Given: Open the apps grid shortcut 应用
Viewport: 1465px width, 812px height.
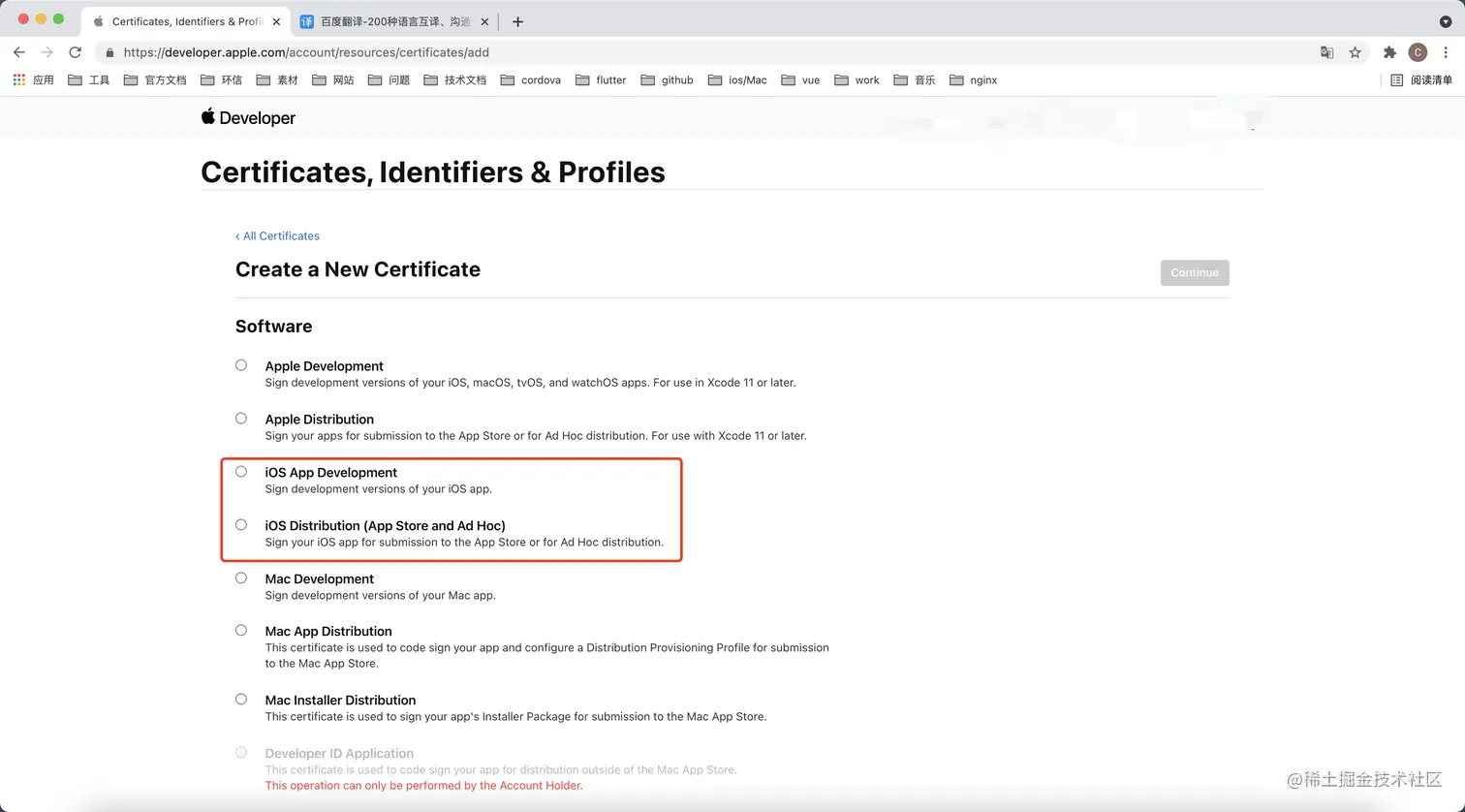Looking at the screenshot, I should click(x=33, y=80).
